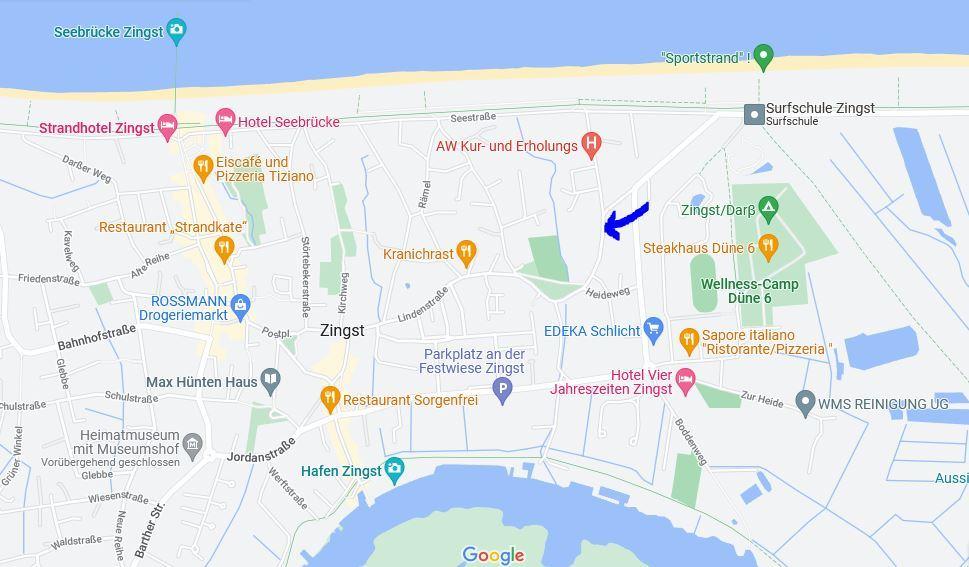Click the Max Hünten Haus library pin
The height and width of the screenshot is (567, 969).
(x=271, y=381)
